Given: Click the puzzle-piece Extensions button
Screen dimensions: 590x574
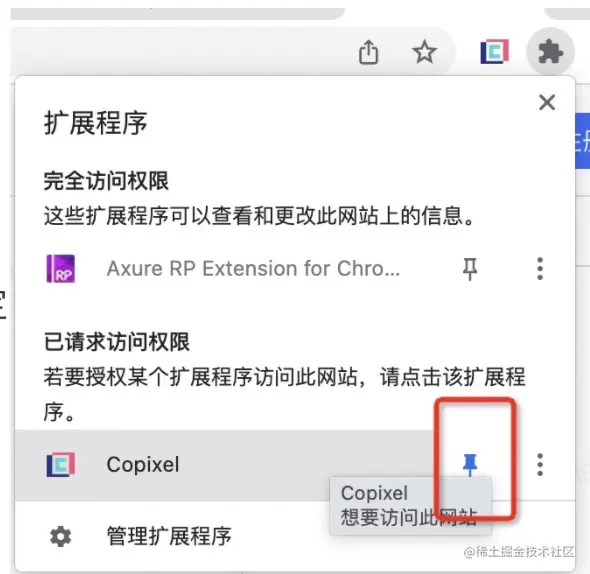Looking at the screenshot, I should point(550,52).
